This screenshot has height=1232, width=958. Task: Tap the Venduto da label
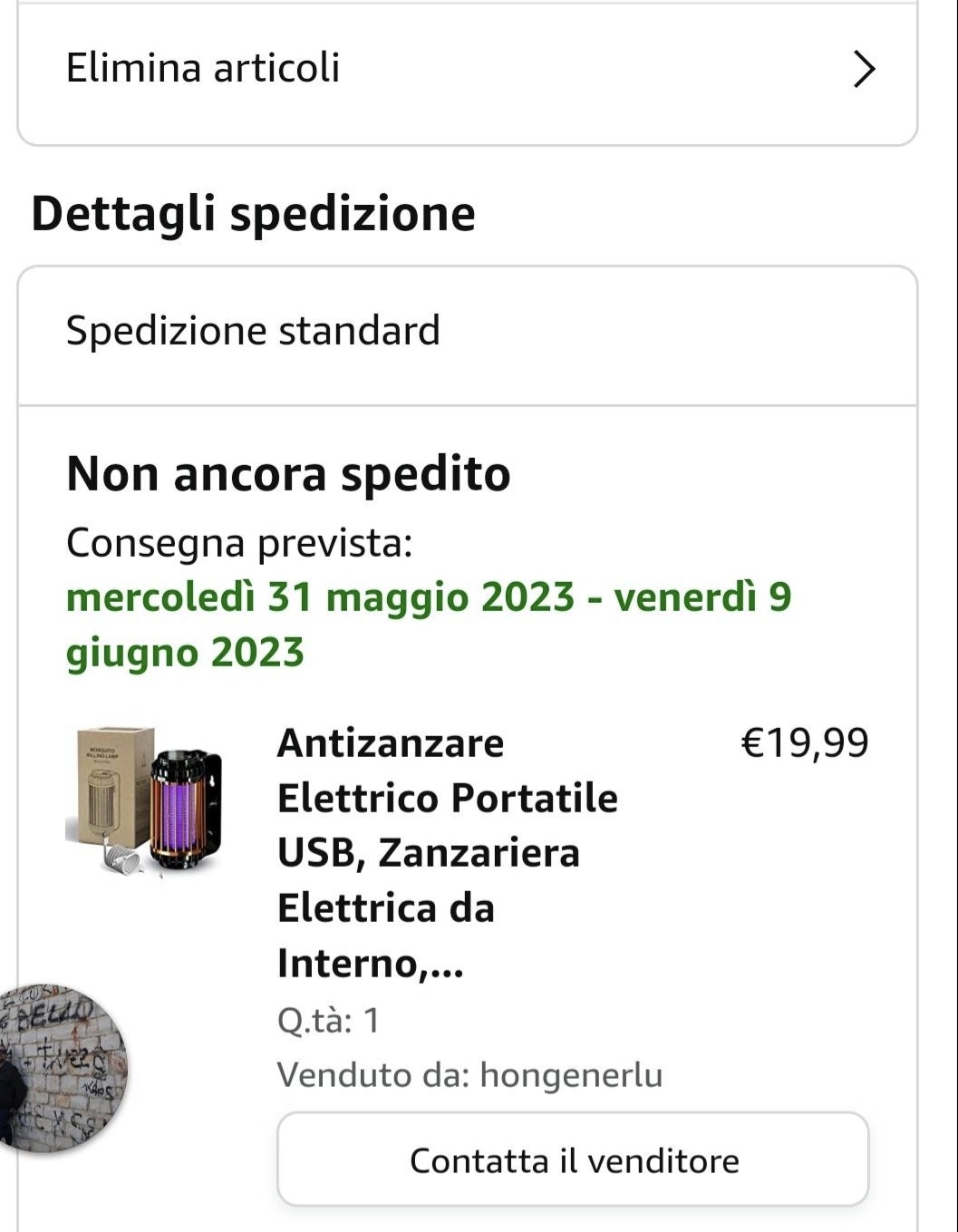point(373,1075)
